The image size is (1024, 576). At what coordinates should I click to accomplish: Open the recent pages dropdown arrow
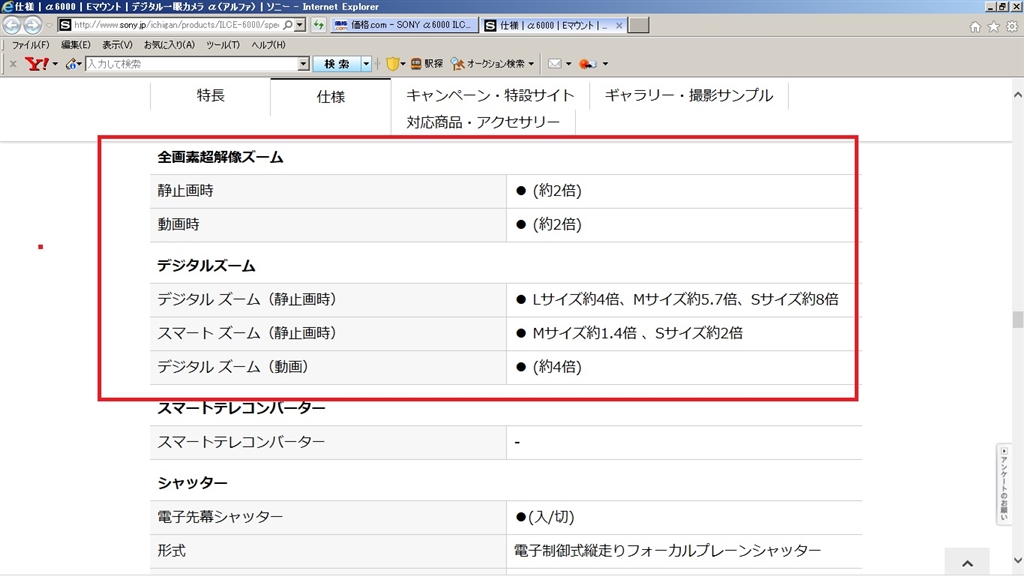(x=49, y=26)
